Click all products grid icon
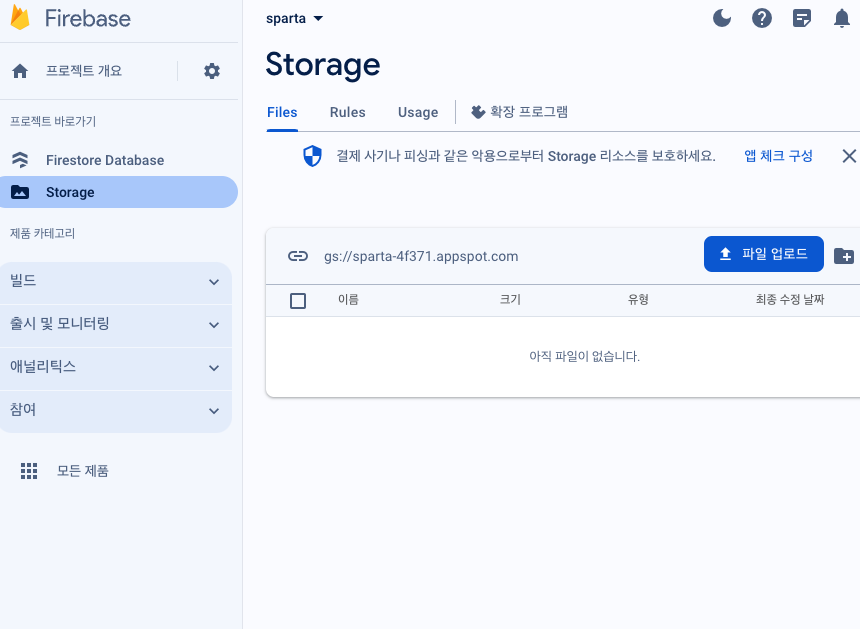The width and height of the screenshot is (860, 629). (x=29, y=471)
